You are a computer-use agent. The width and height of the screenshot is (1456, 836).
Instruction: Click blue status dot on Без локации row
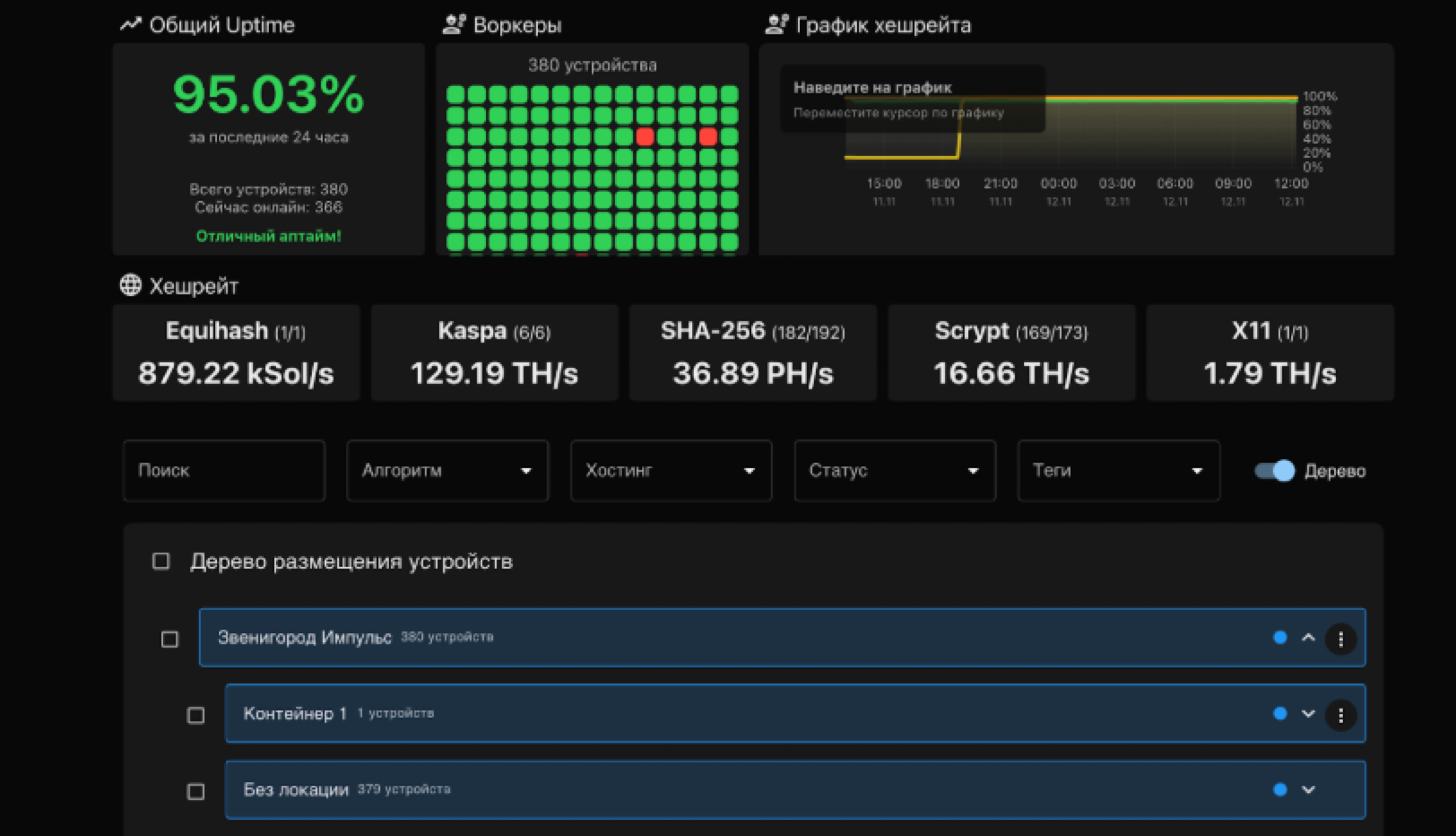(x=1280, y=790)
